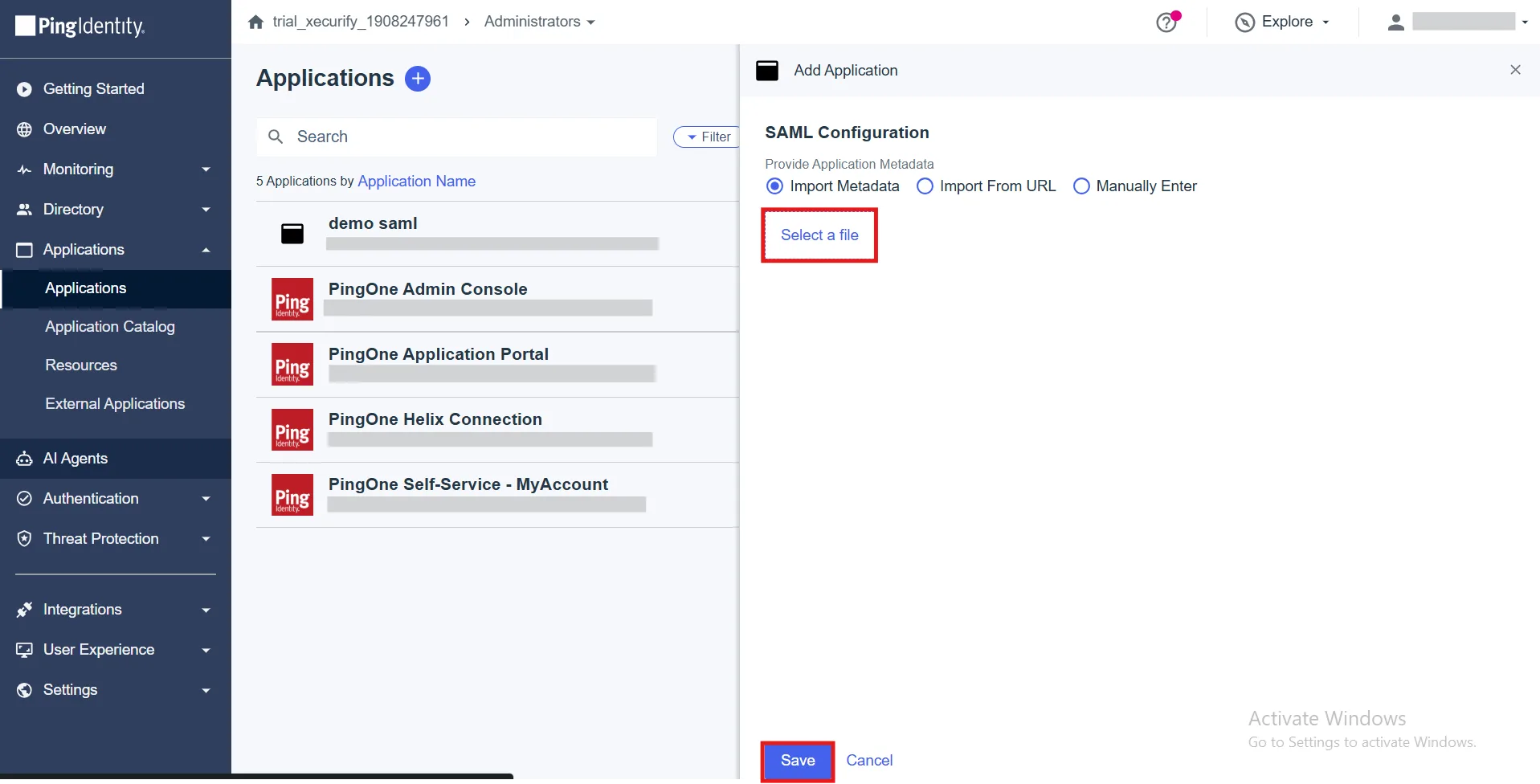Expand the Monitoring menu arrow
The image size is (1540, 784).
pos(206,169)
